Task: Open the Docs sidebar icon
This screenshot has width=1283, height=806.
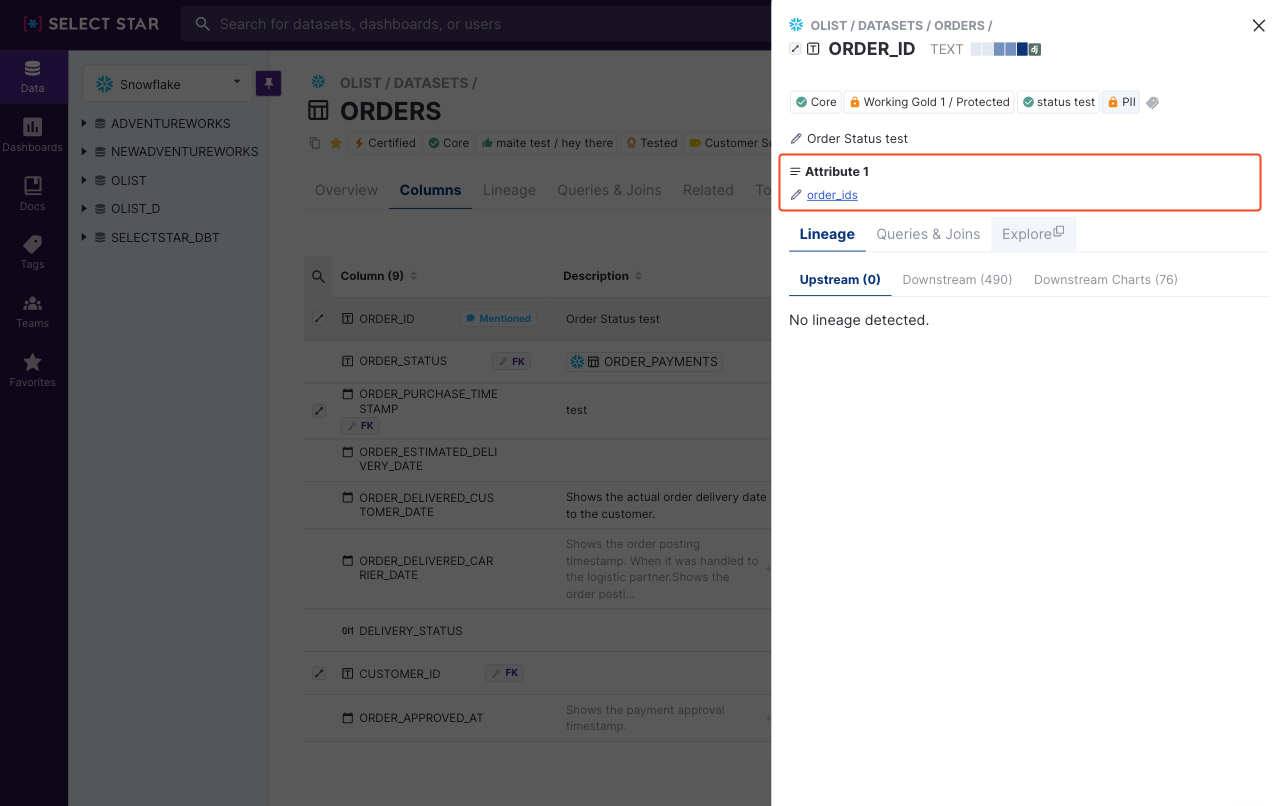Action: pyautogui.click(x=32, y=193)
